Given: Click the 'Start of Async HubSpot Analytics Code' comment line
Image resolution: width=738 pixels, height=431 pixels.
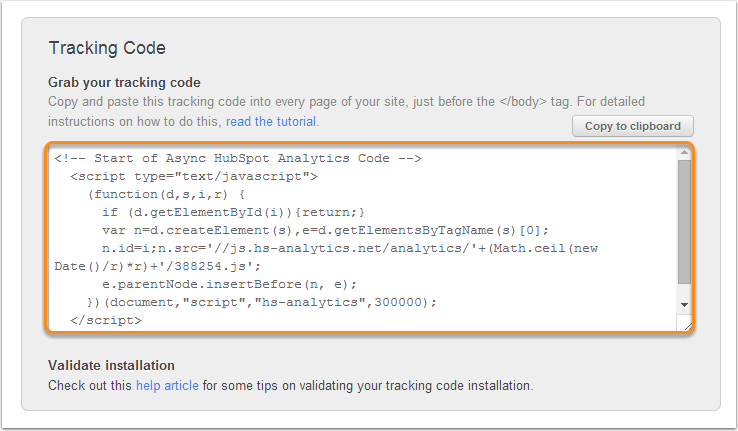Looking at the screenshot, I should tap(238, 158).
